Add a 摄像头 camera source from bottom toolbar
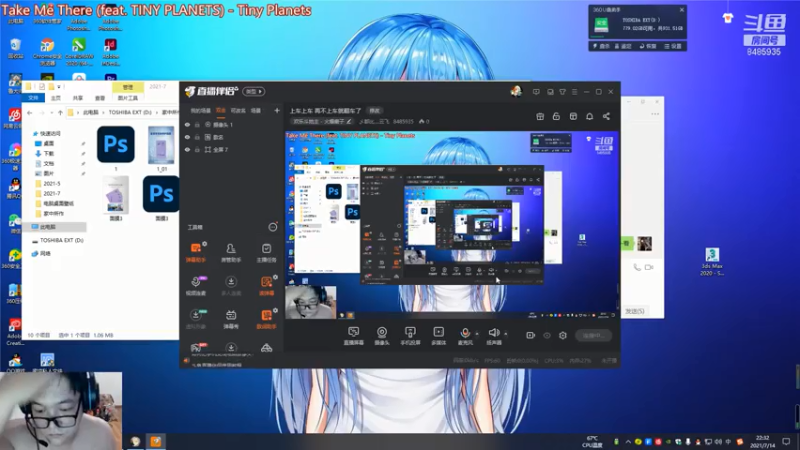 pyautogui.click(x=382, y=336)
